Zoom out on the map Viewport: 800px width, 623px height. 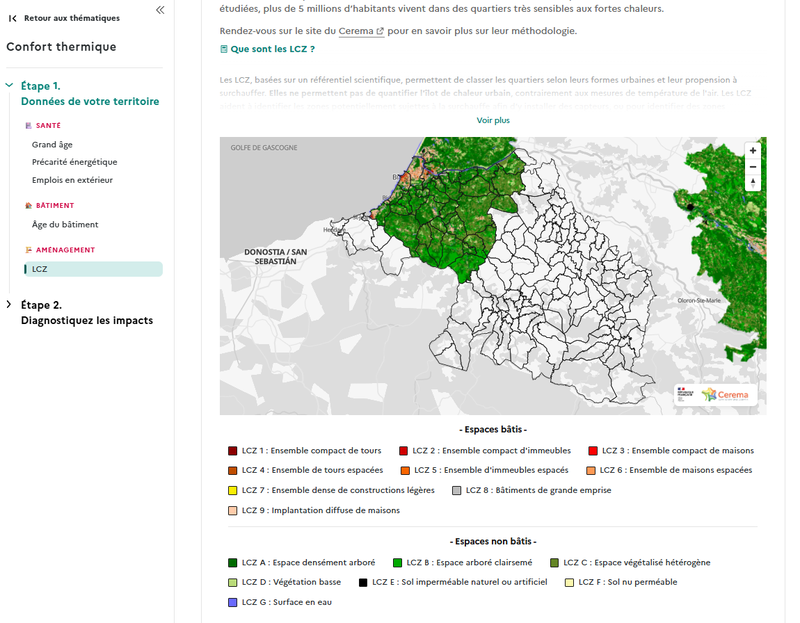click(x=753, y=167)
